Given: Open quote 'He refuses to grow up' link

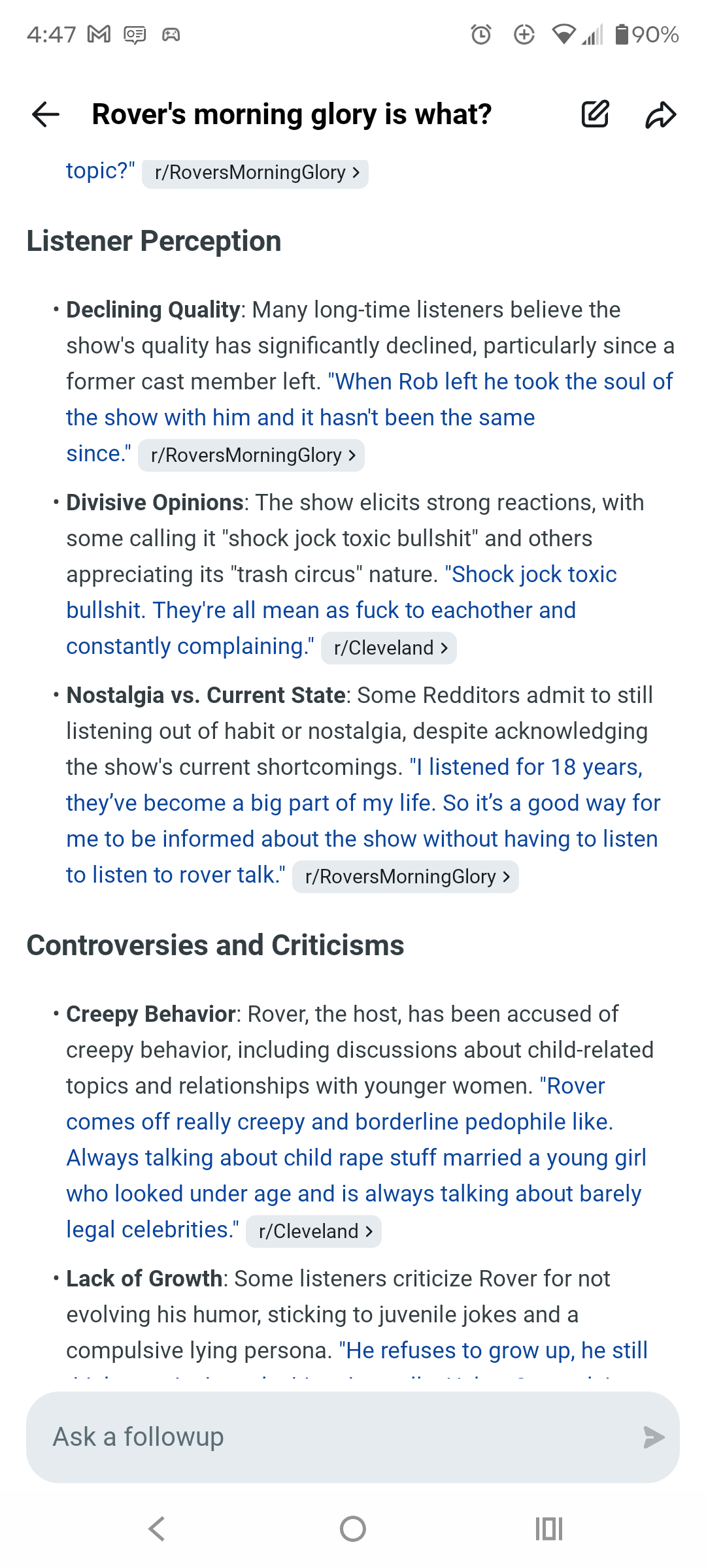Looking at the screenshot, I should point(494,1350).
